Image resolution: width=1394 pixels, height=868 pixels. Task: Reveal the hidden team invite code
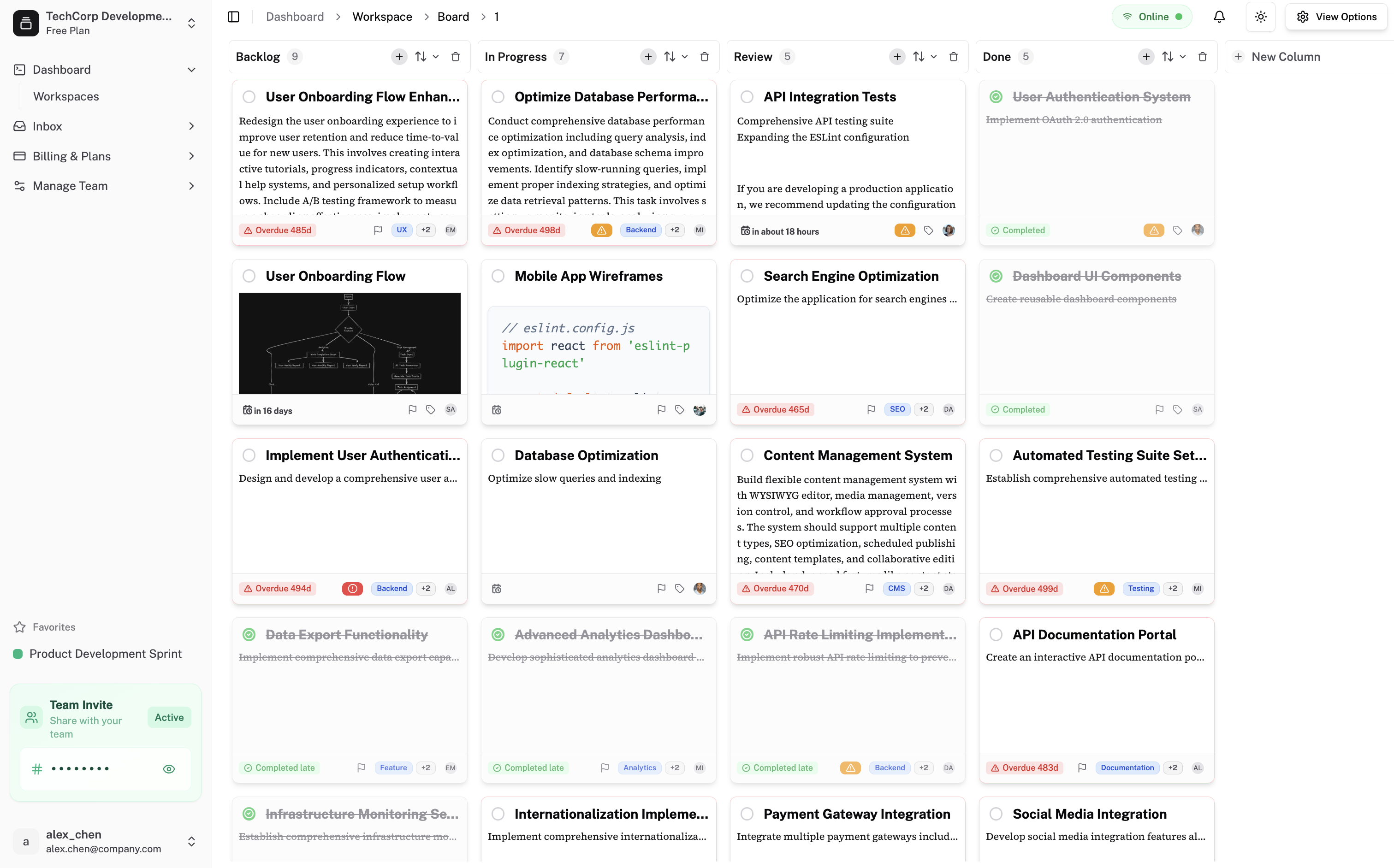click(x=169, y=769)
